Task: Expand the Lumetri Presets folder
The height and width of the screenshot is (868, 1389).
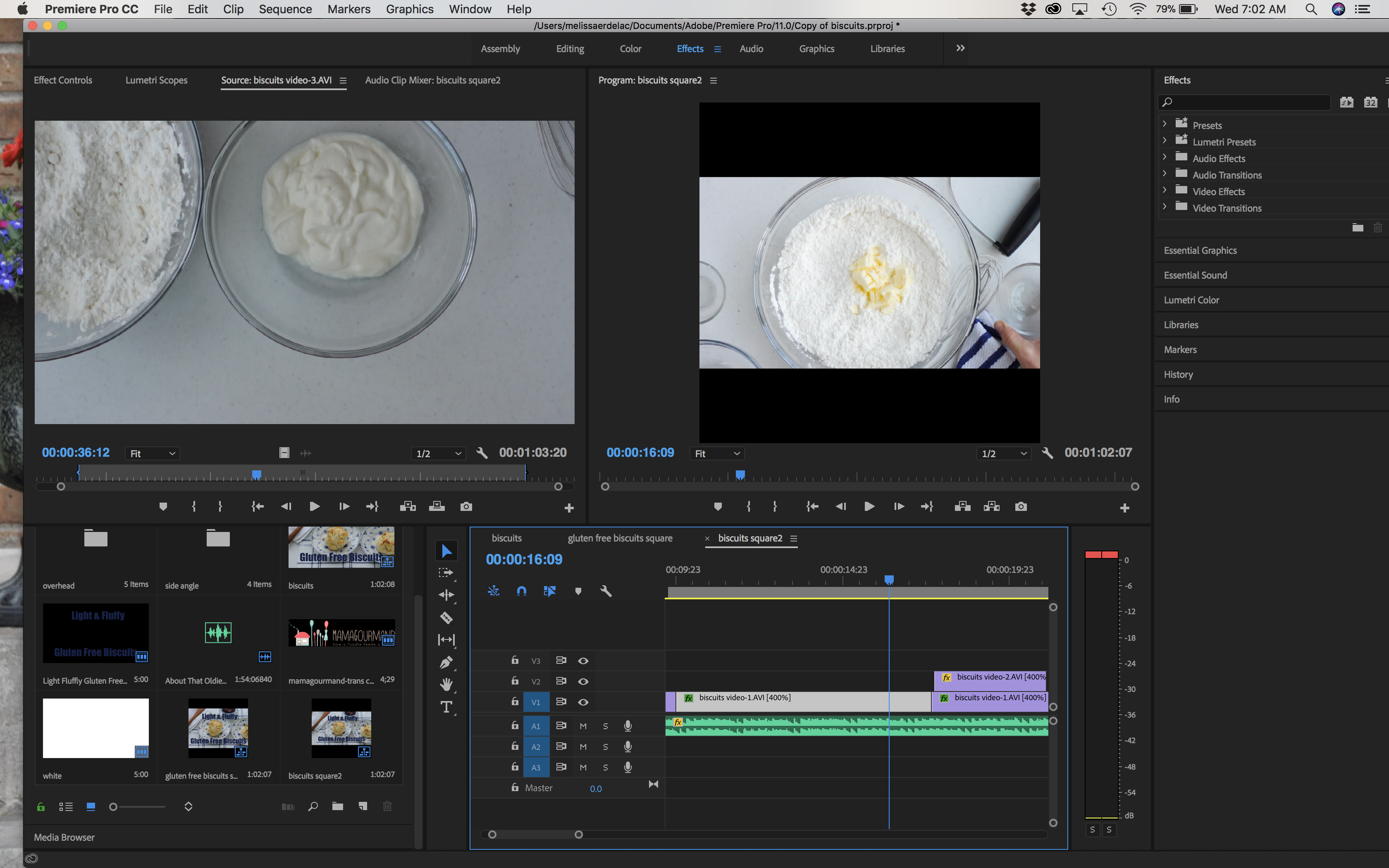Action: tap(1164, 141)
